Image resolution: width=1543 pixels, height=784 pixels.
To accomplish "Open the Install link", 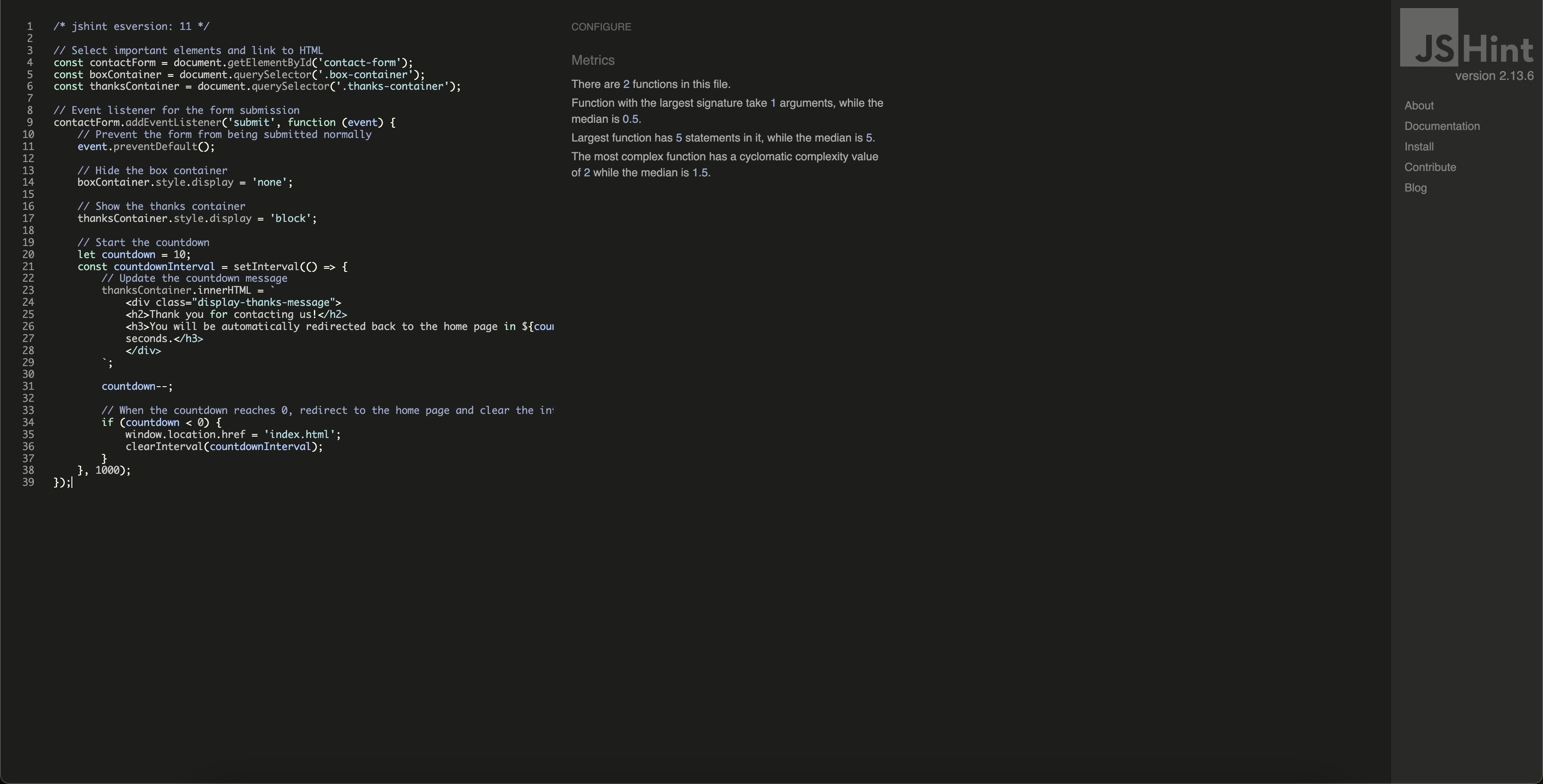I will pyautogui.click(x=1418, y=147).
